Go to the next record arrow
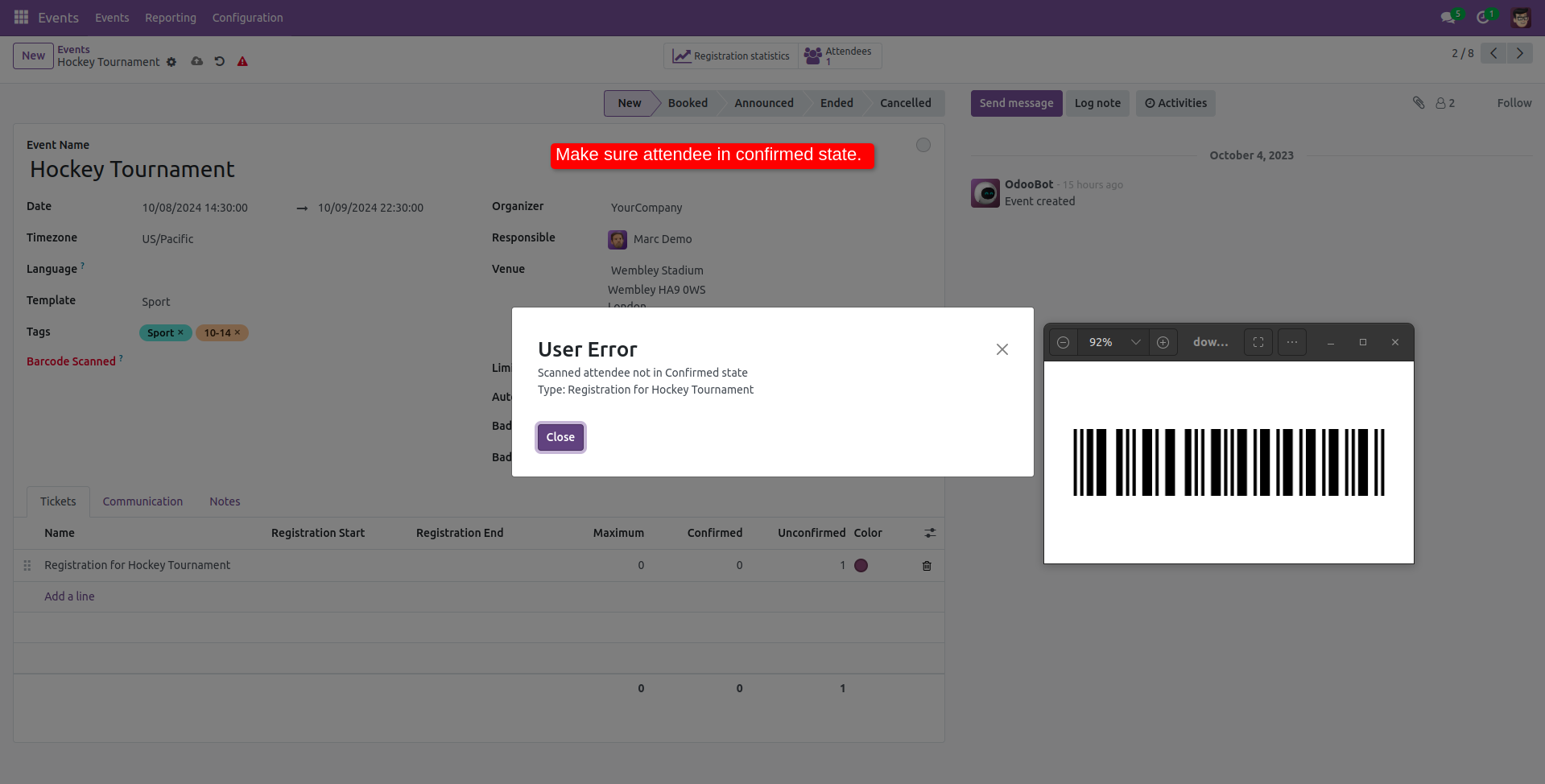The width and height of the screenshot is (1545, 784). (1519, 53)
